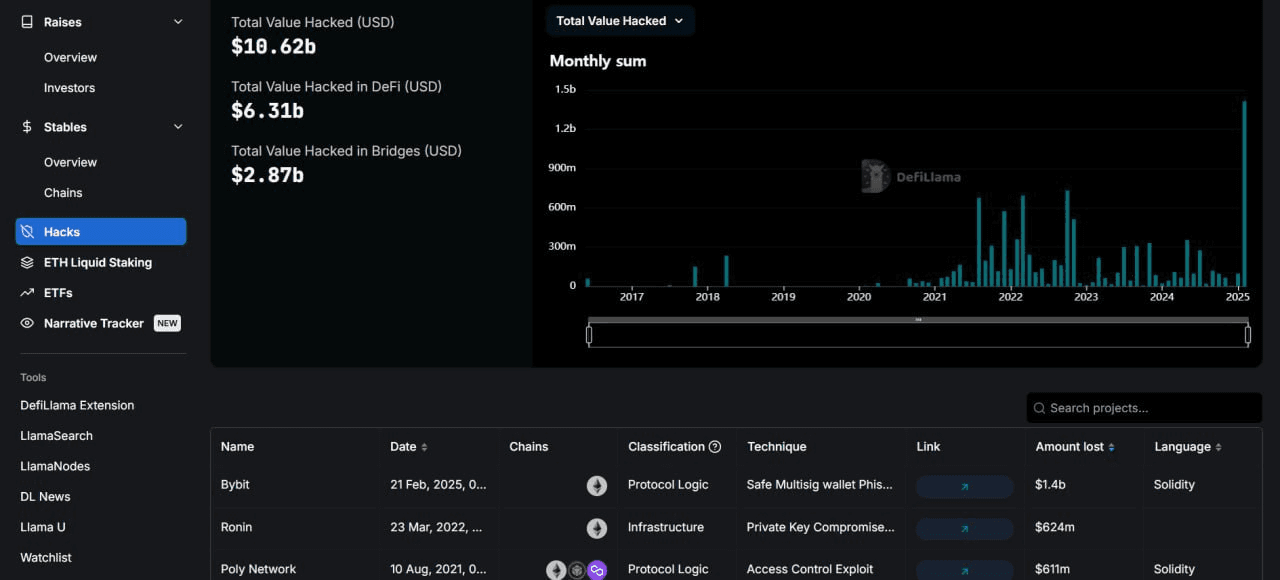Click the Raises section icon in sidebar

click(27, 22)
